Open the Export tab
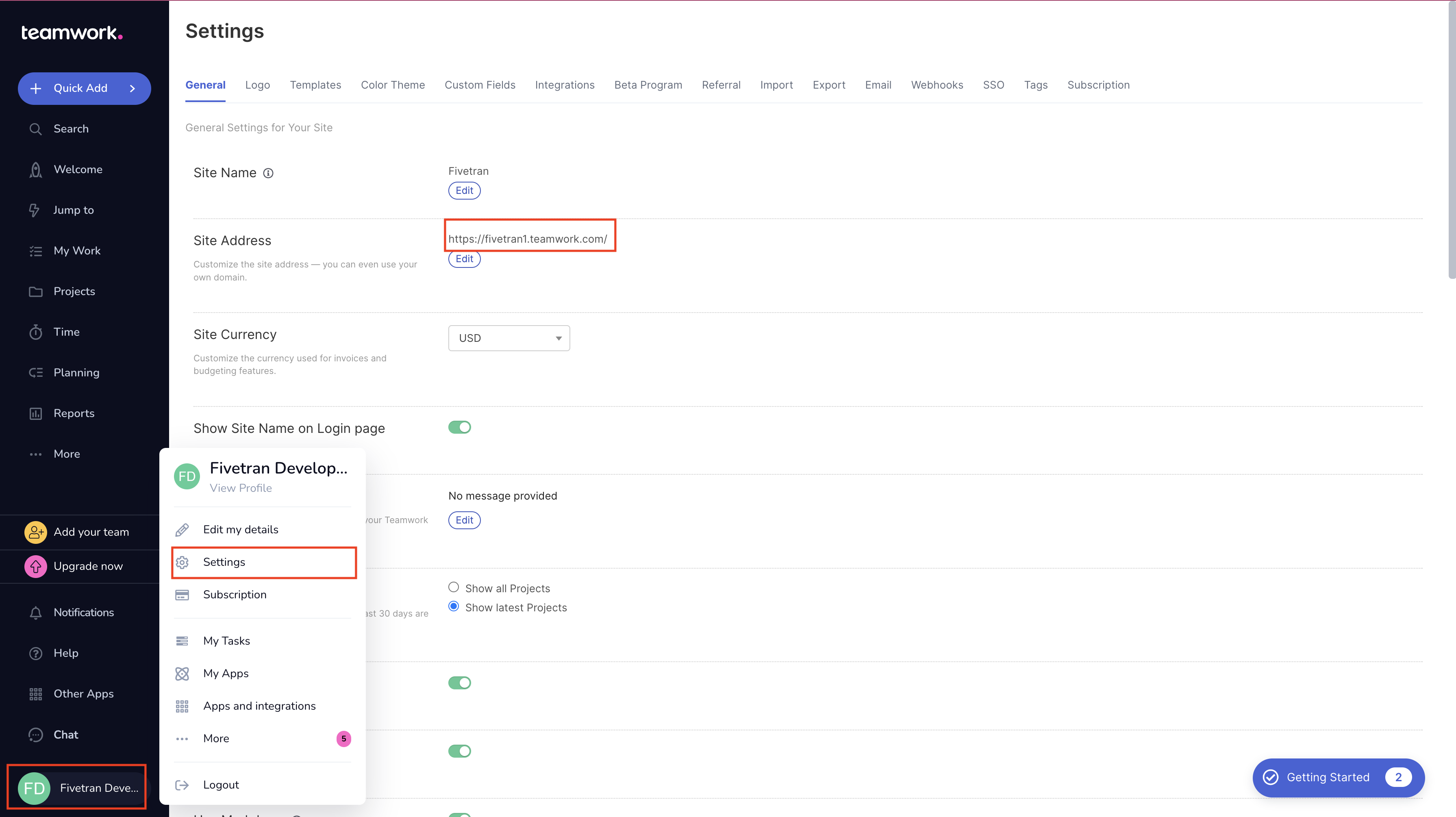This screenshot has width=1456, height=817. pyautogui.click(x=829, y=85)
